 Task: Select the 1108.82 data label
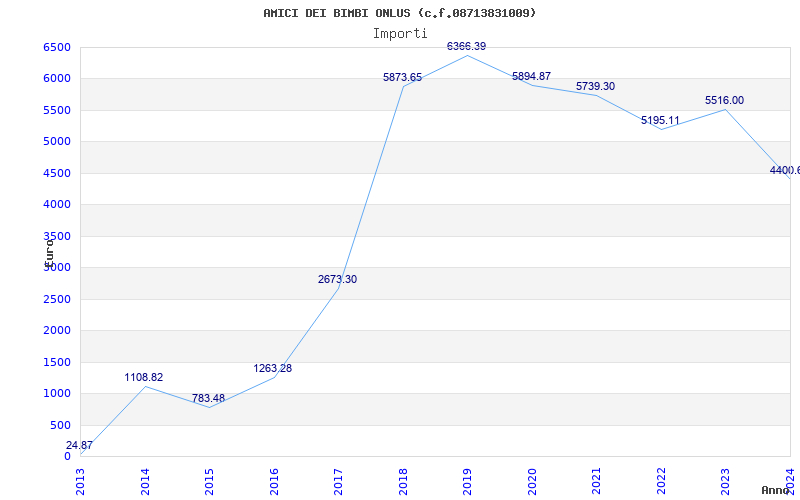[144, 378]
